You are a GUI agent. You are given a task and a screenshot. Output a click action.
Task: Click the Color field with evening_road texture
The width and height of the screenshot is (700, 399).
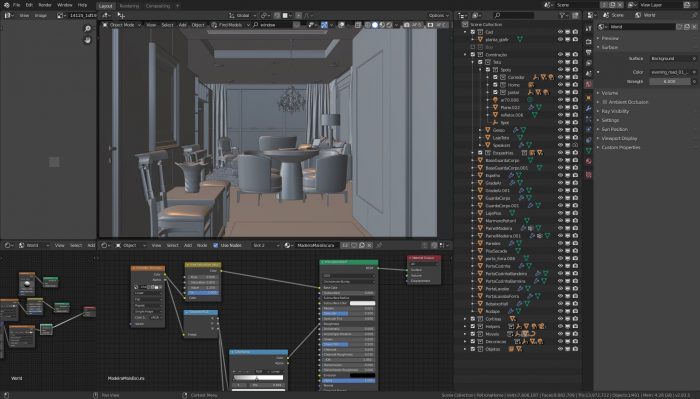[671, 72]
